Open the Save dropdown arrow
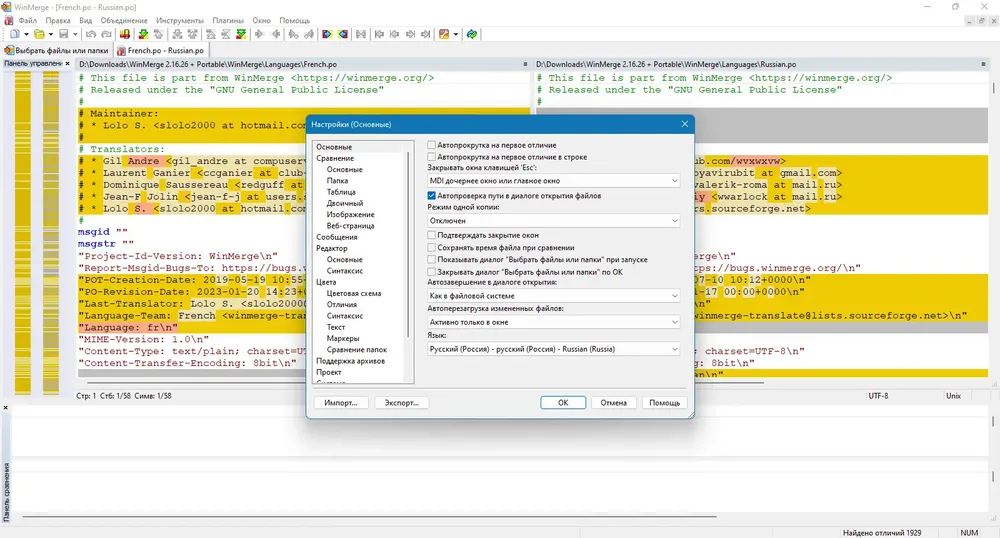The image size is (1000, 538). [75, 34]
